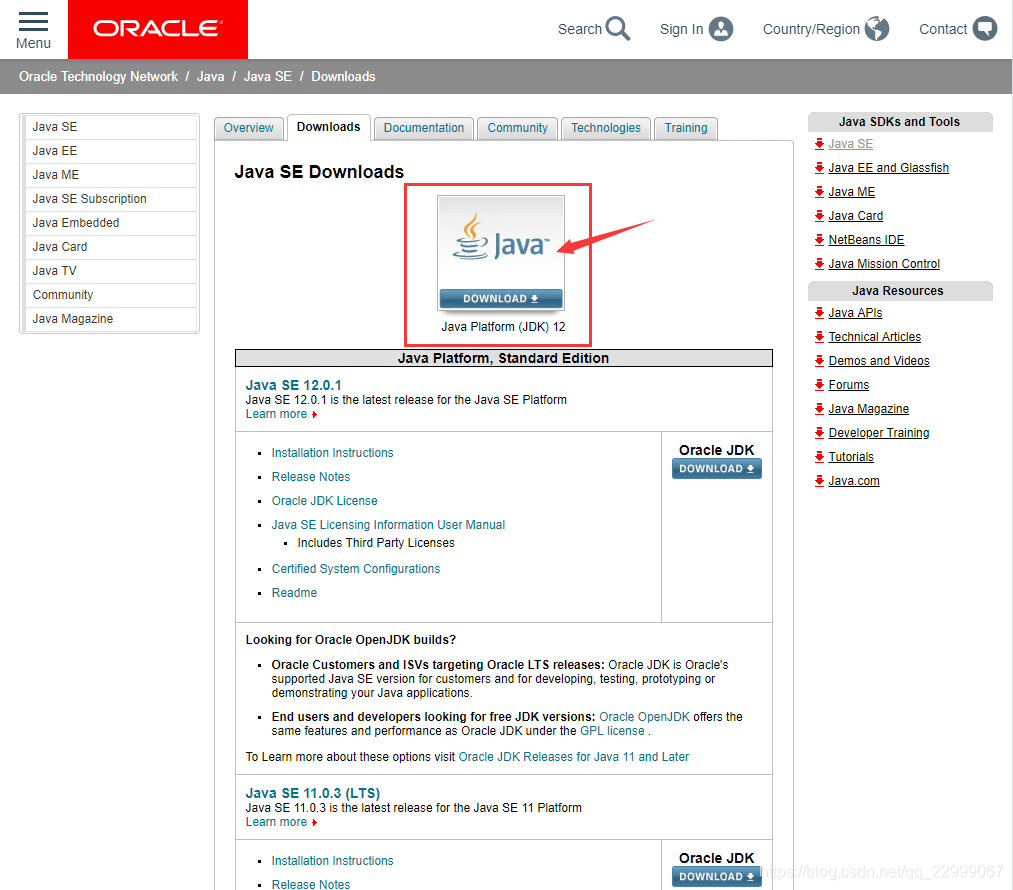Screen dimensions: 1013x890
Task: Open the Java APIs link
Action: (855, 313)
